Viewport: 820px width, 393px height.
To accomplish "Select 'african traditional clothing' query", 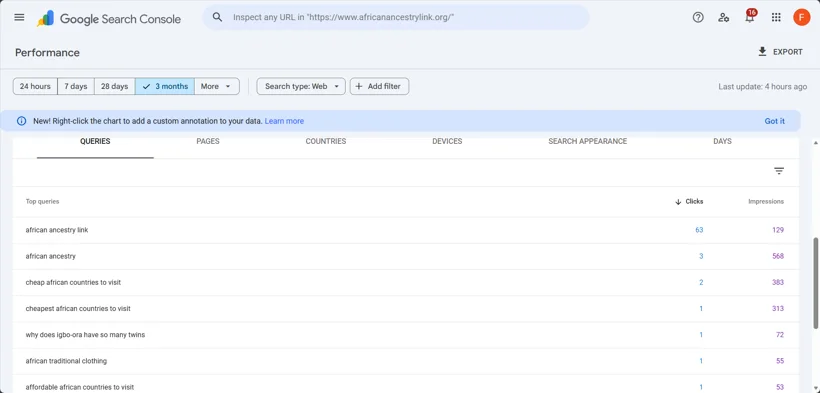I will click(66, 361).
